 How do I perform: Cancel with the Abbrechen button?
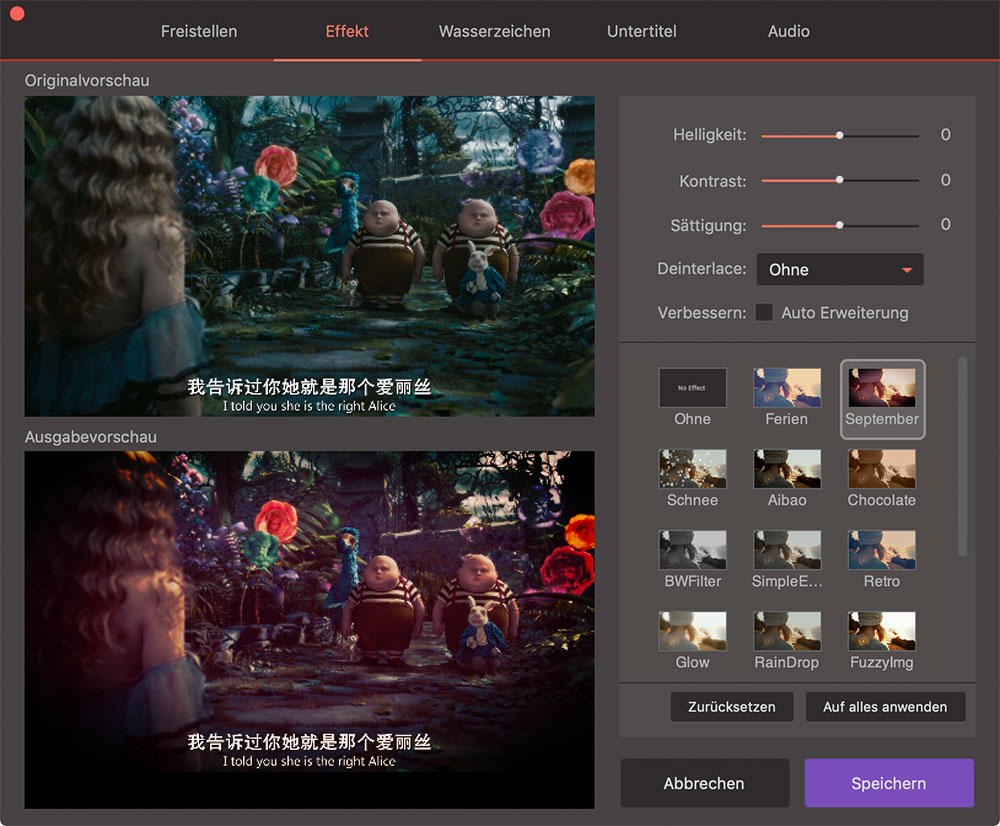705,783
